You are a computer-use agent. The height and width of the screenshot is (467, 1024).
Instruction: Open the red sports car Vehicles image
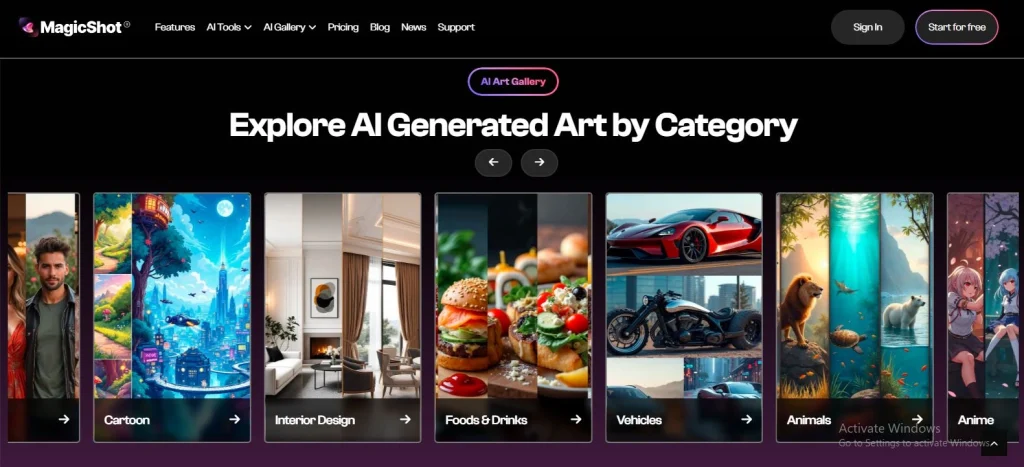(x=684, y=233)
